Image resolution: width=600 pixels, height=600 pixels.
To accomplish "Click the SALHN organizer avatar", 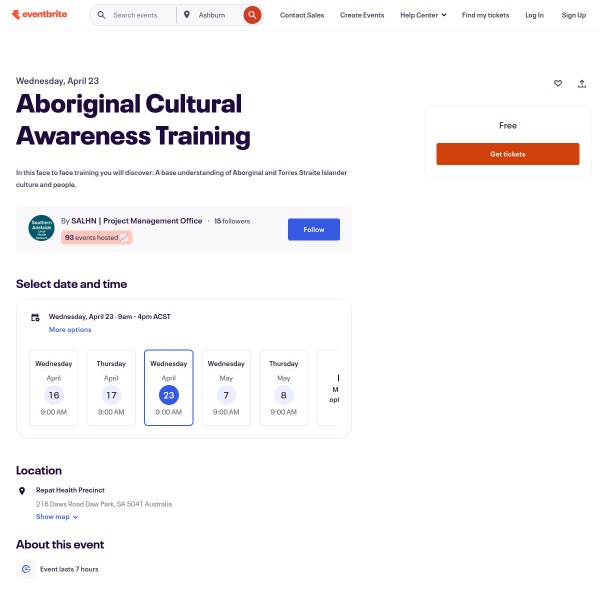I will 41,228.
